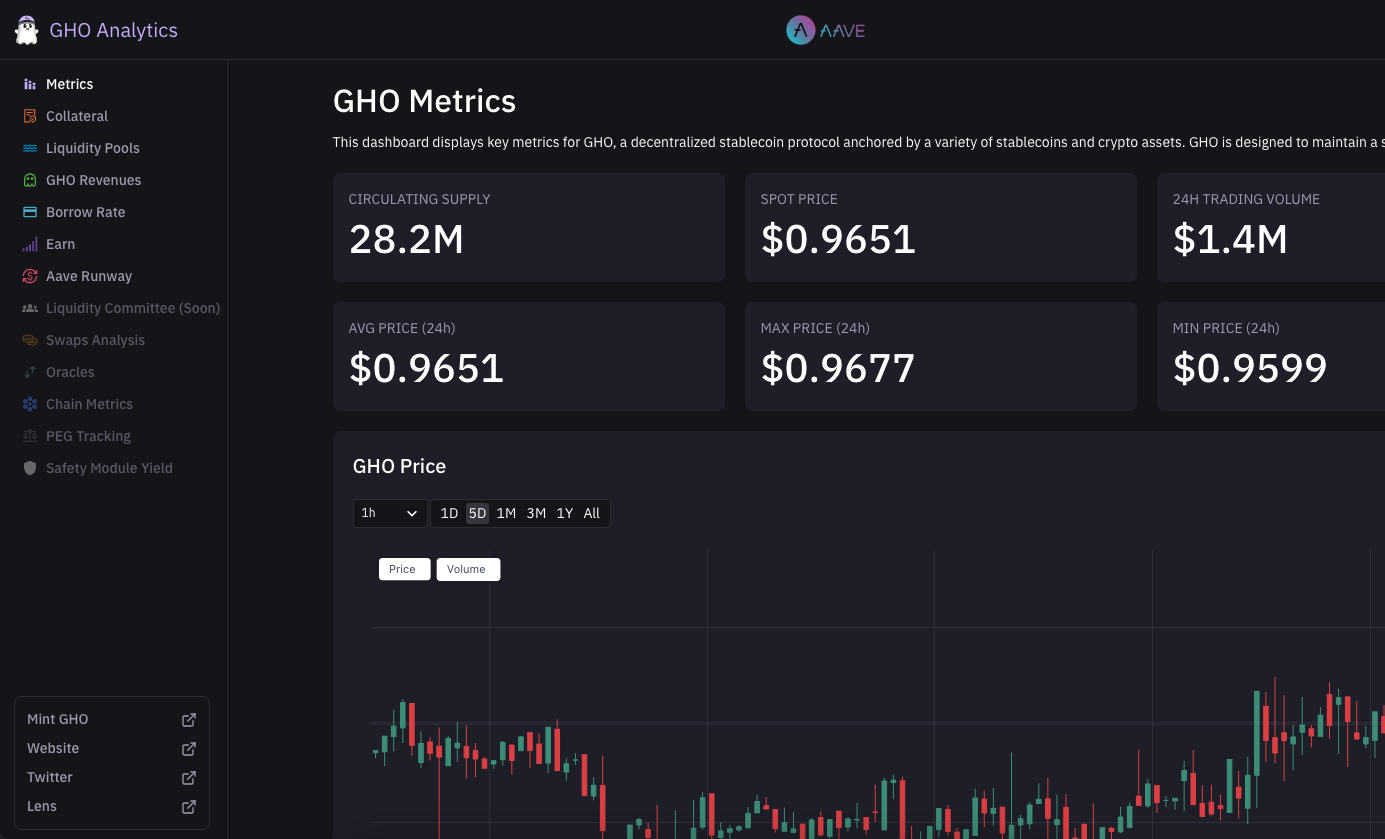Click the Aave Runway icon

[x=30, y=277]
